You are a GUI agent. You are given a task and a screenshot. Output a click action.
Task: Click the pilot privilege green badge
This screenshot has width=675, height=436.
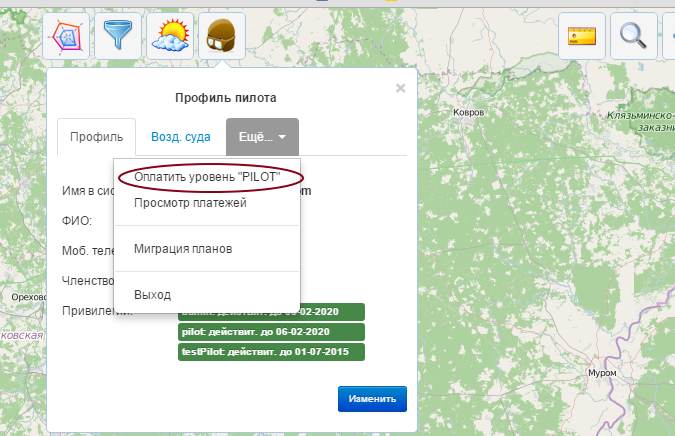(x=270, y=332)
